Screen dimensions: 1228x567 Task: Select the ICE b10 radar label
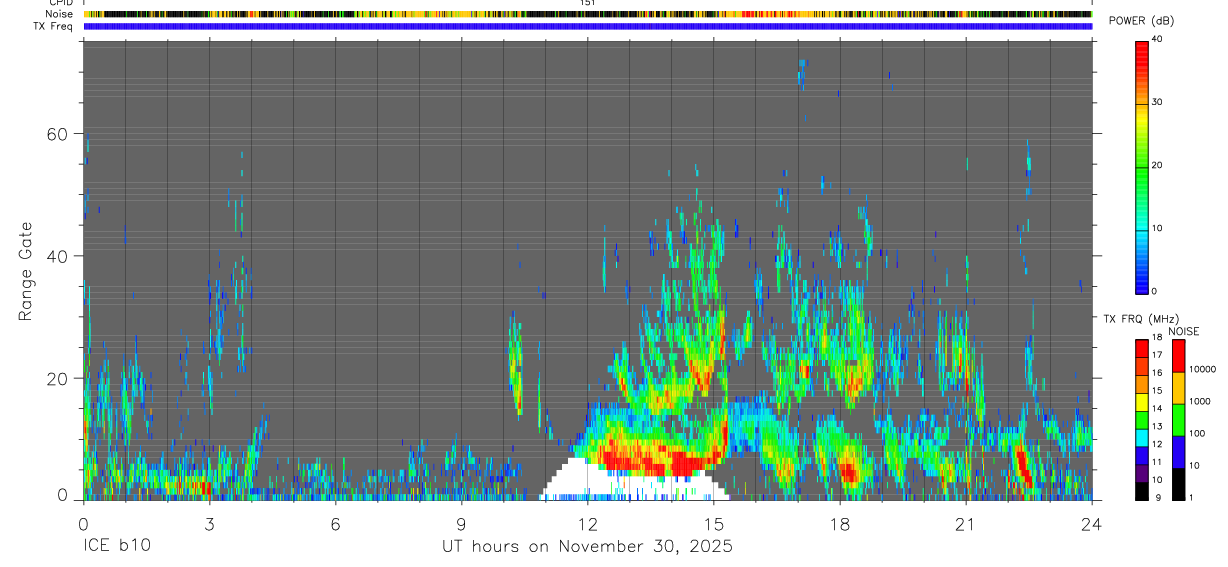[x=117, y=546]
